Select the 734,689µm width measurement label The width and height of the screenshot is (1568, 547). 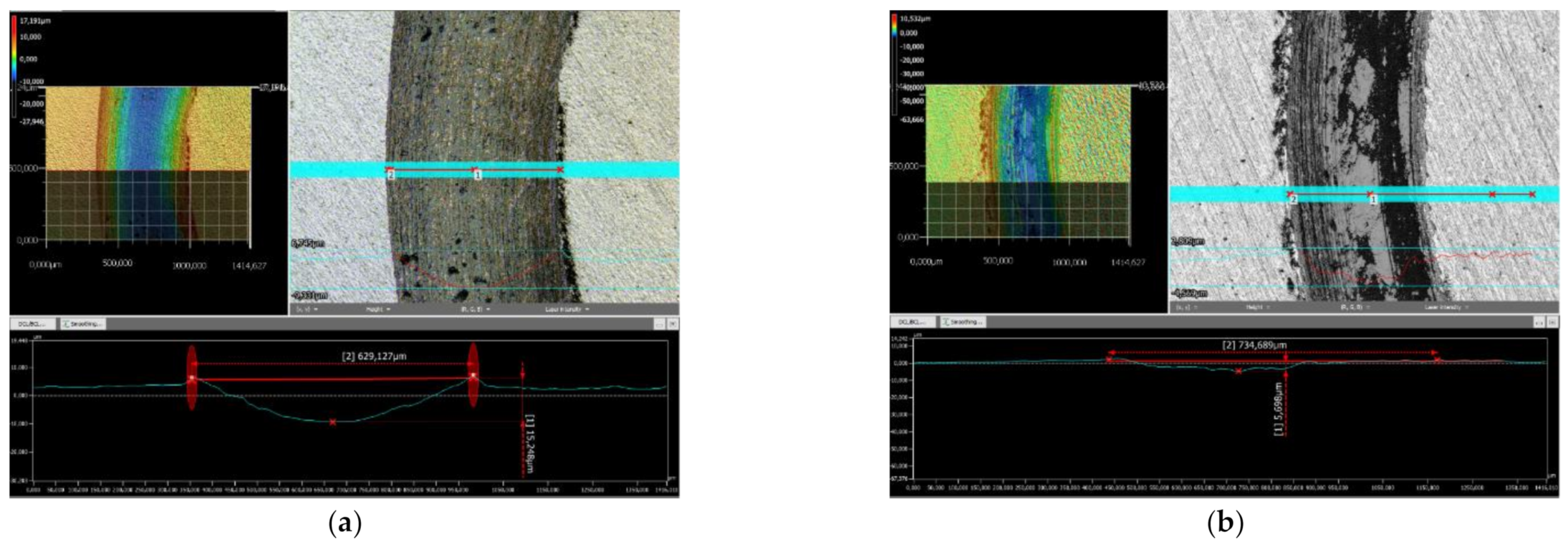click(1254, 345)
